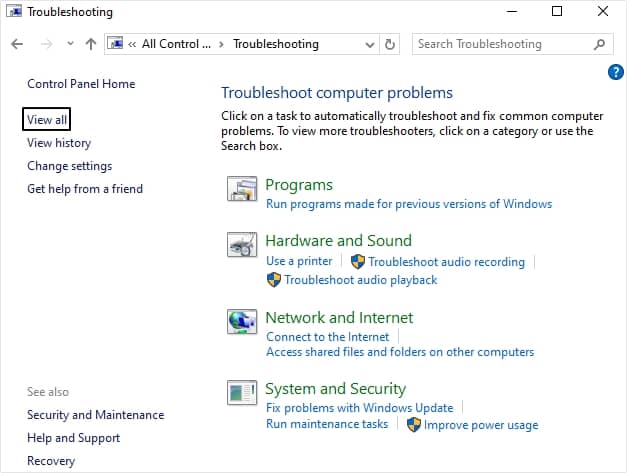Click shield icon beside Troubleshoot audio playback
Screen dimensions: 627x473
[274, 280]
